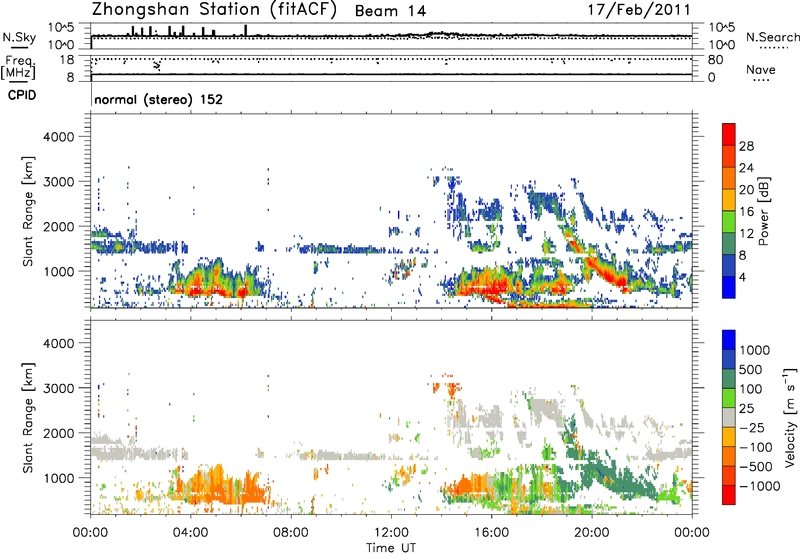
Task: Click the '20' label on the Power colorbar
Action: [746, 190]
